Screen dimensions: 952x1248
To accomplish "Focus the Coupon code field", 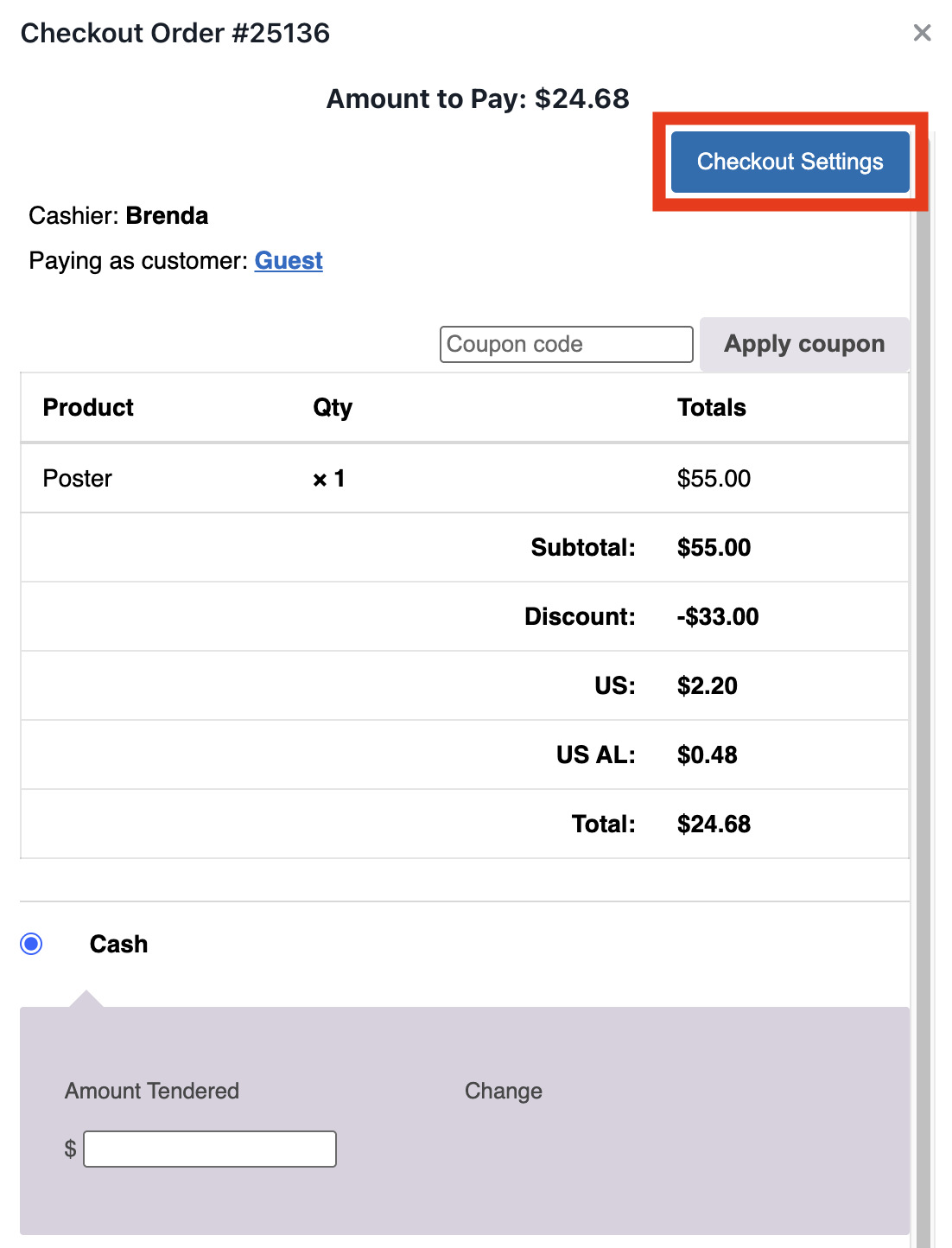I will tap(566, 344).
